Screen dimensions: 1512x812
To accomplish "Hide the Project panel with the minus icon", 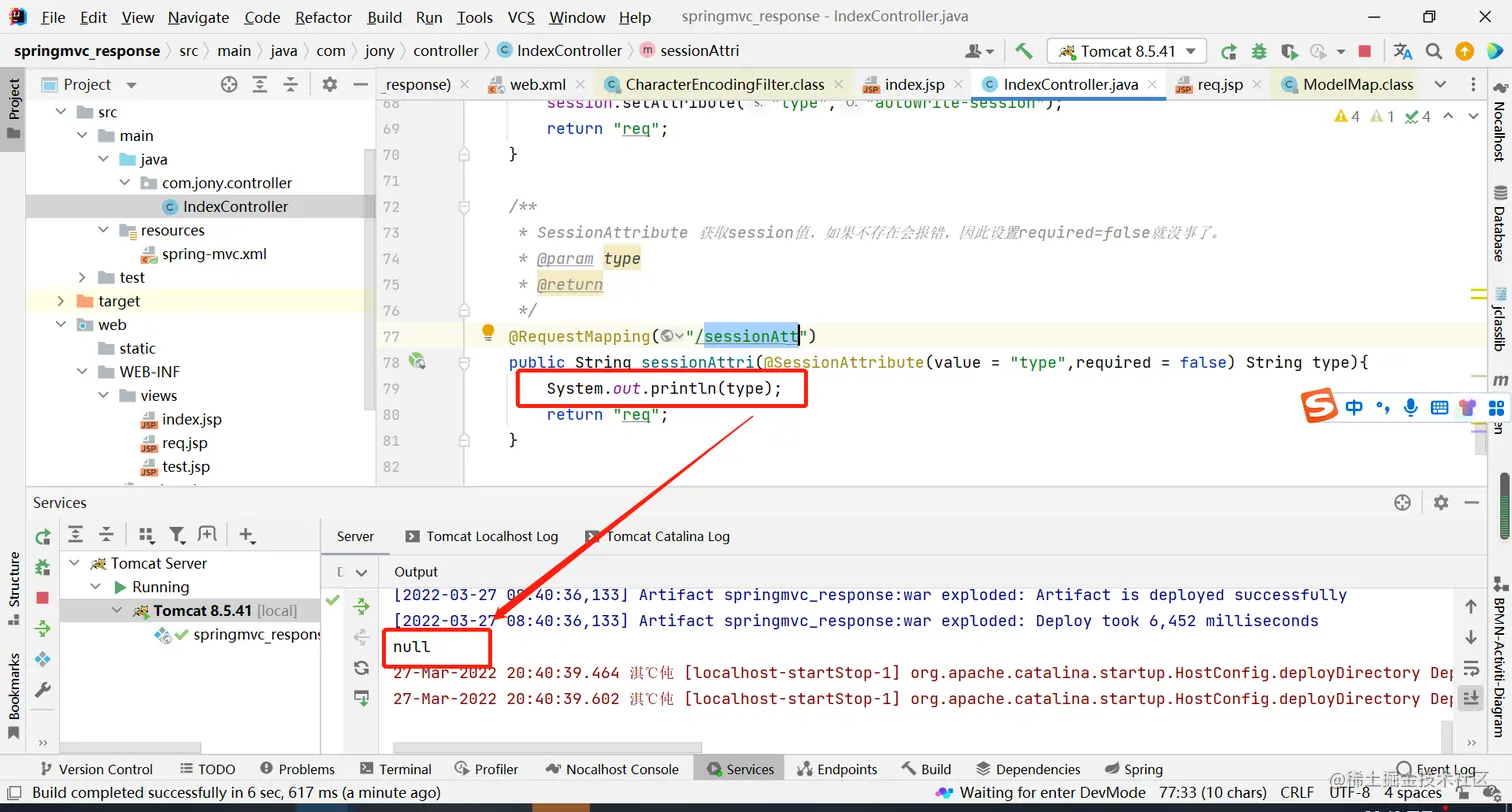I will tap(360, 85).
